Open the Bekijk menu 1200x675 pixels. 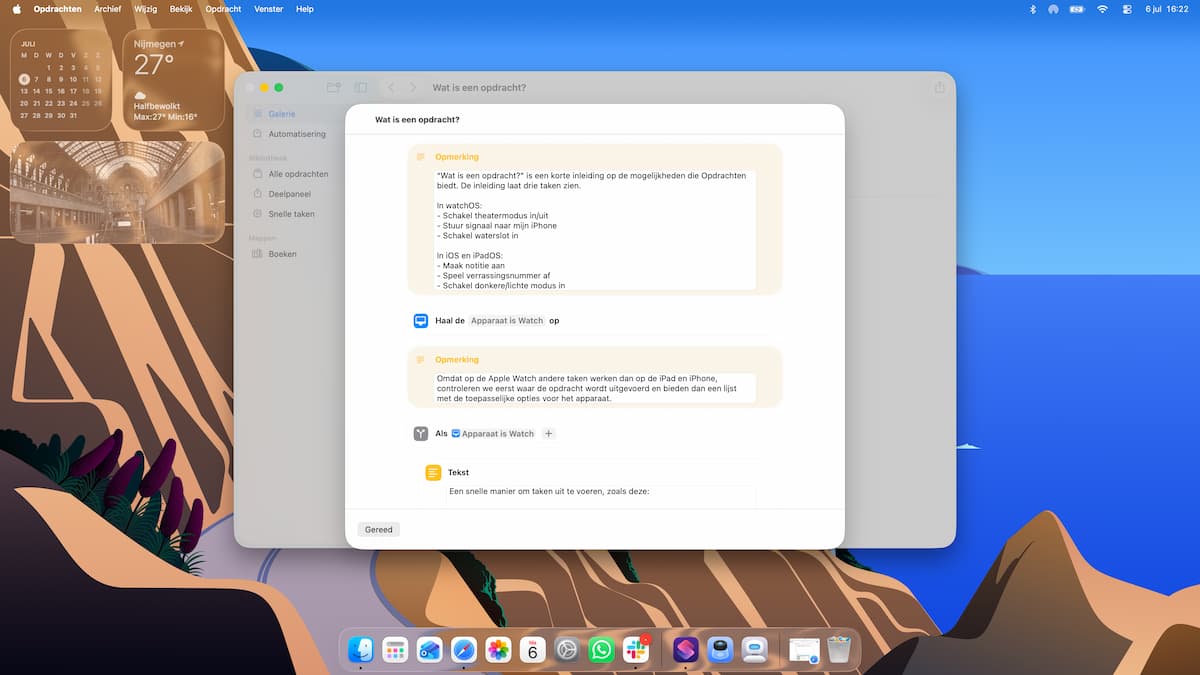click(x=181, y=9)
